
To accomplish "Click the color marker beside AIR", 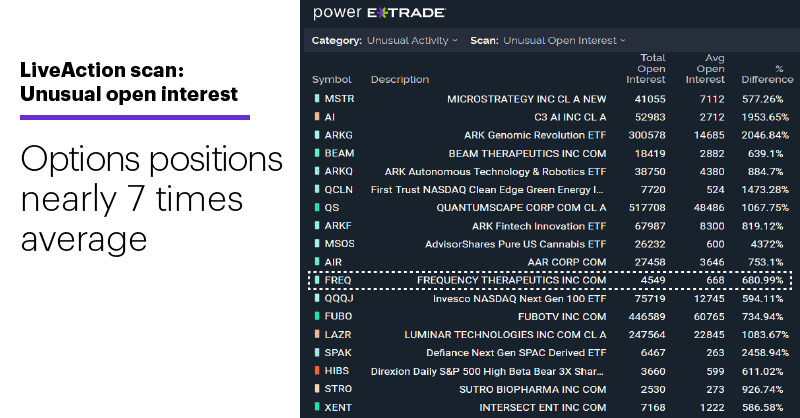I will pos(317,262).
